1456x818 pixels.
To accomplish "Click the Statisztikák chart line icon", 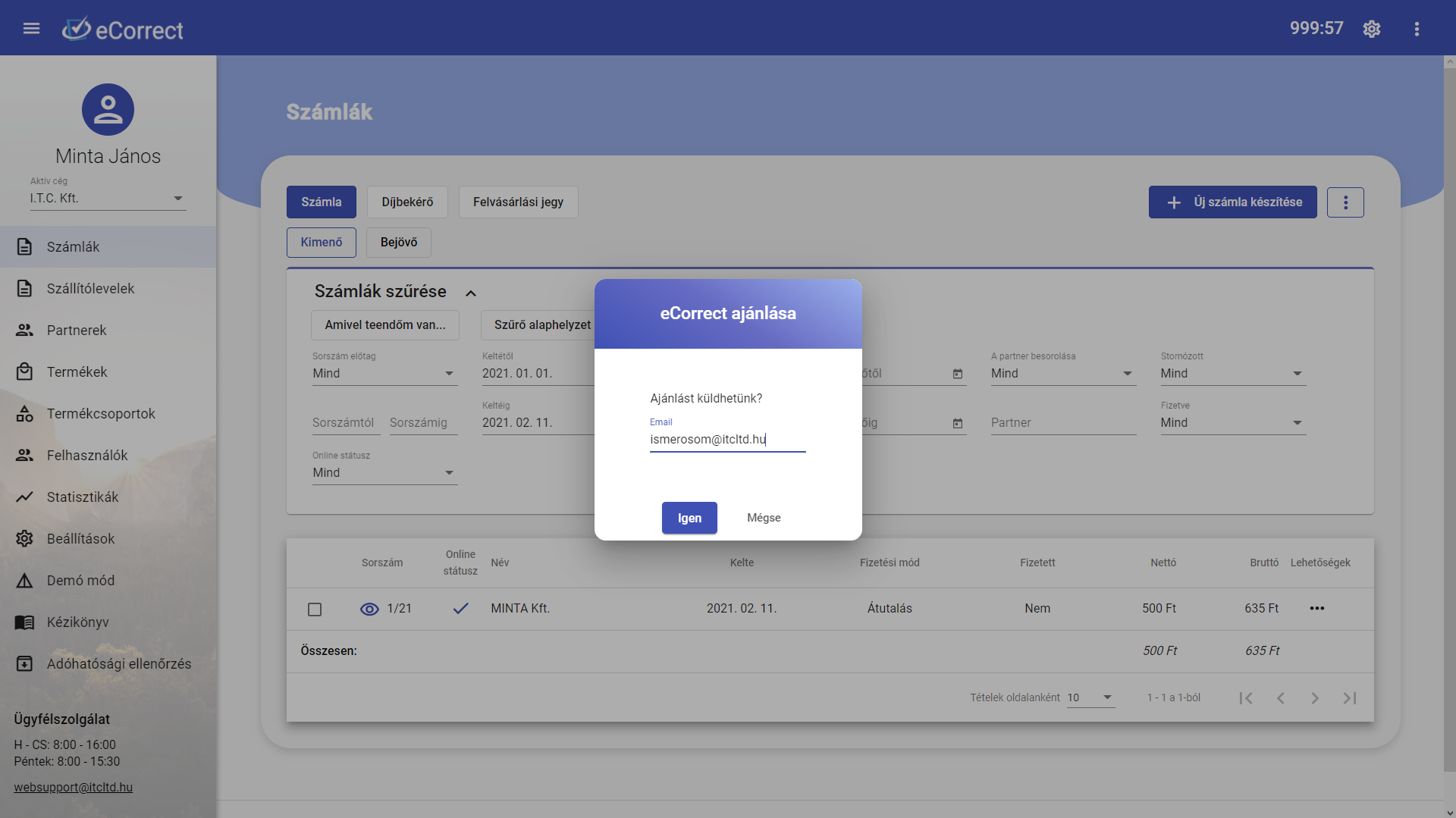I will pos(24,497).
